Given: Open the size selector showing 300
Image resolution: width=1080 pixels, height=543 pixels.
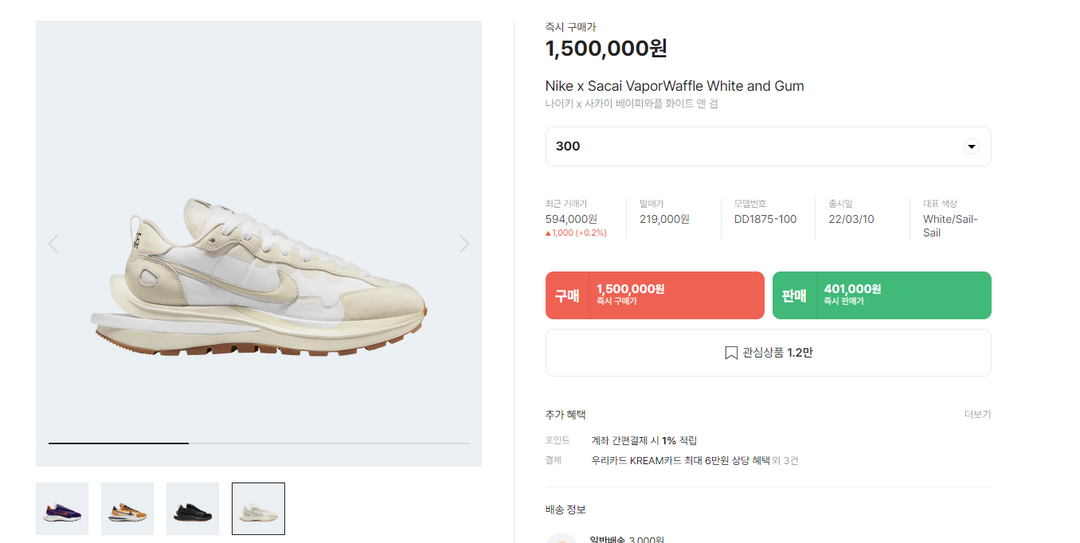Looking at the screenshot, I should [x=767, y=147].
